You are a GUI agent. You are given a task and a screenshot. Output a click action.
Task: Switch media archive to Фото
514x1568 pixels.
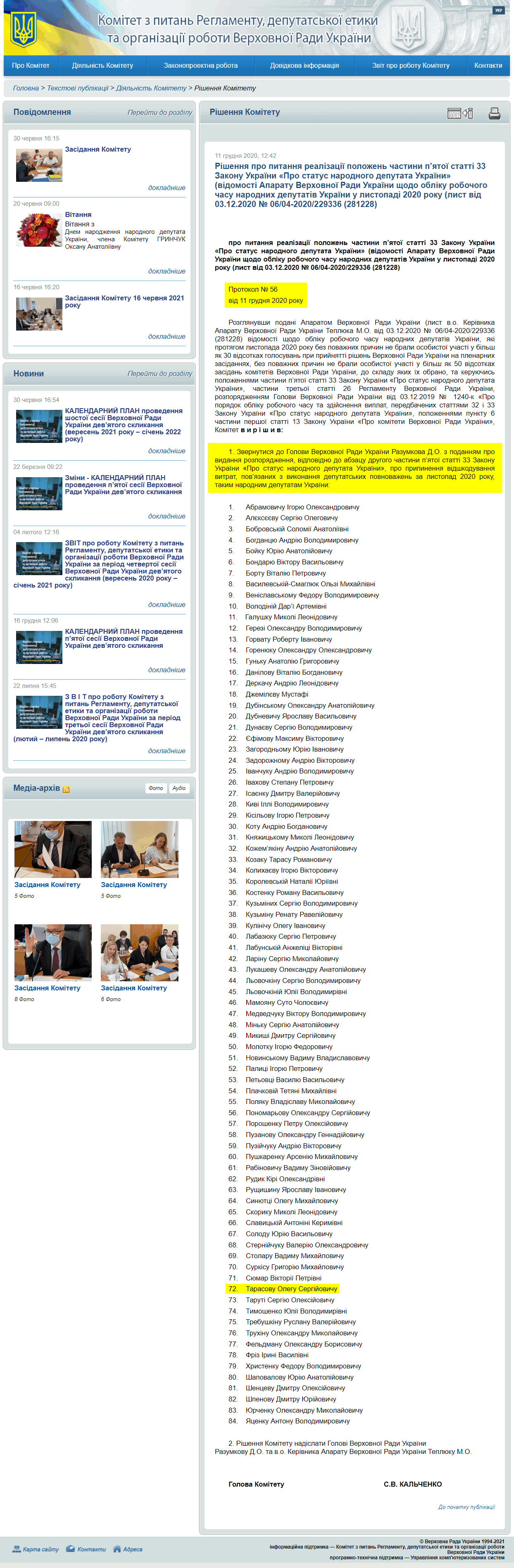pos(156,788)
